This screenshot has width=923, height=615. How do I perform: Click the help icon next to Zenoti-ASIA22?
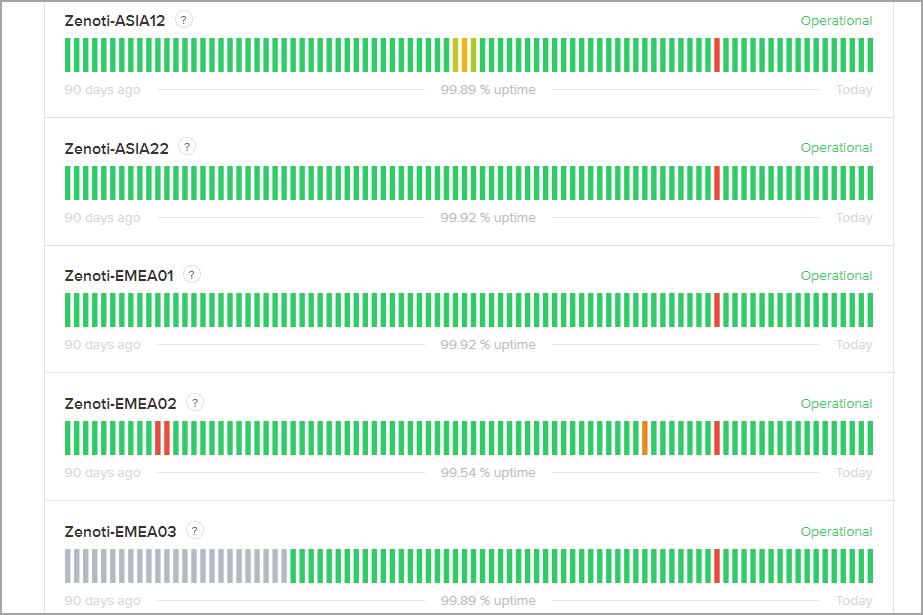(x=187, y=147)
